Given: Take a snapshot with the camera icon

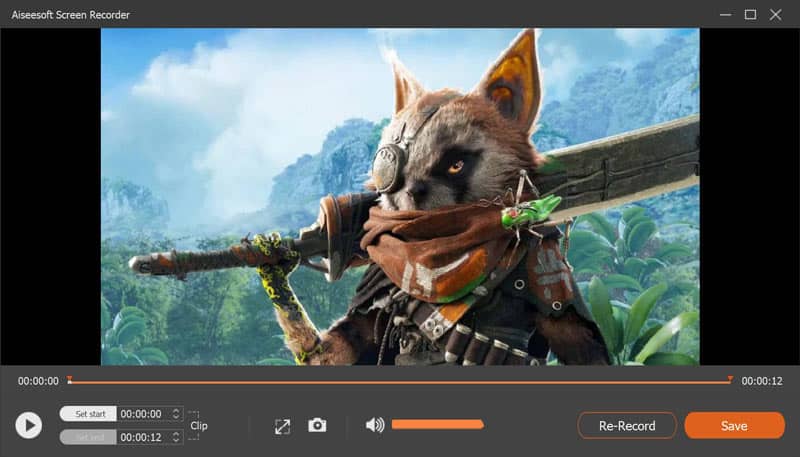Looking at the screenshot, I should (x=317, y=425).
